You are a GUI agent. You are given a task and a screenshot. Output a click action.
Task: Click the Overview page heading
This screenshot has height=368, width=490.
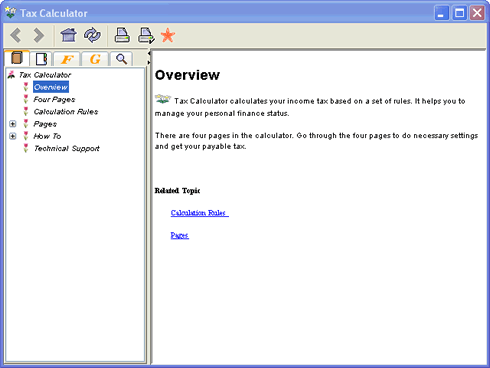pyautogui.click(x=187, y=75)
